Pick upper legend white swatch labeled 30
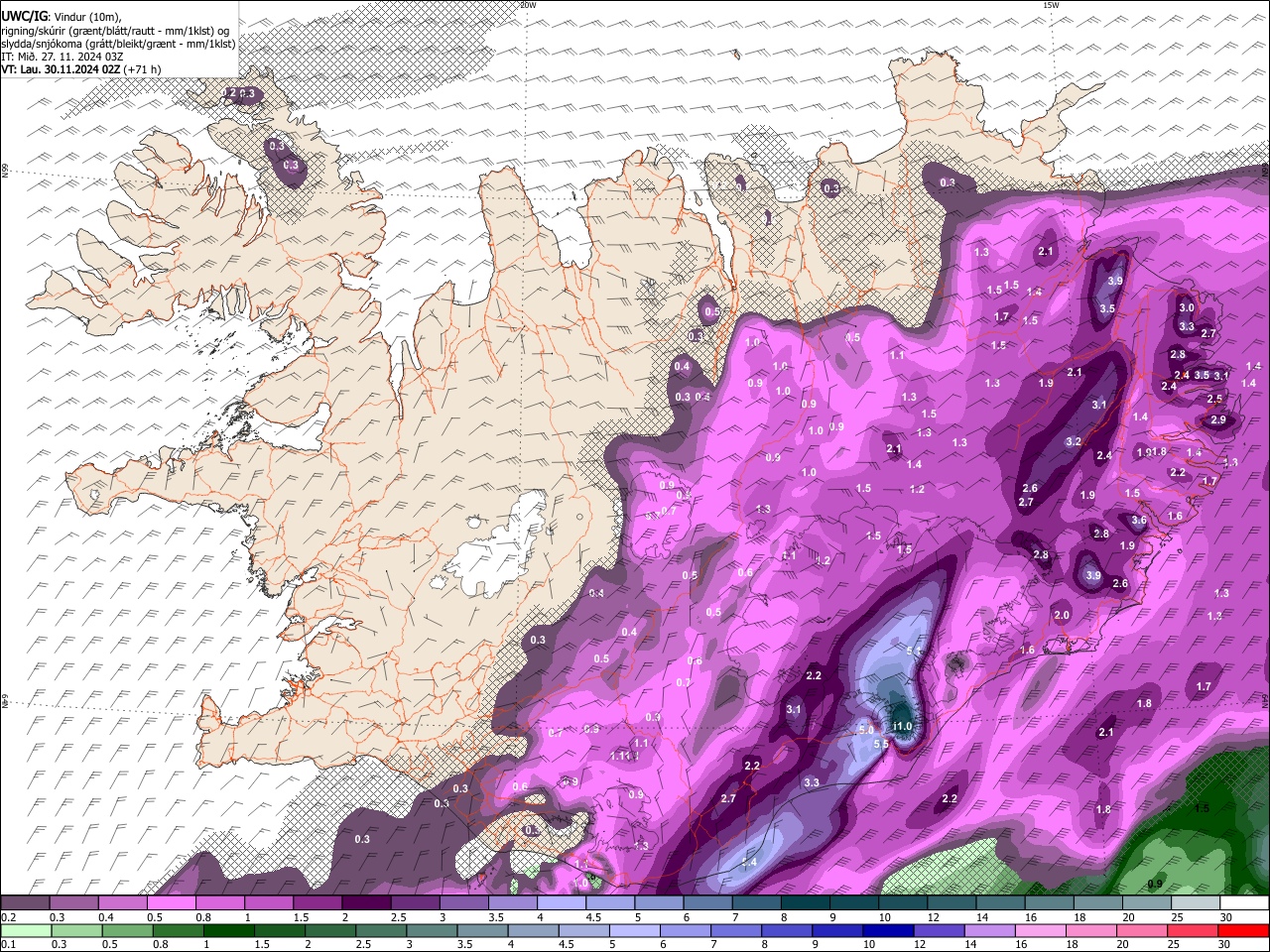1270x952 pixels. point(1245,902)
